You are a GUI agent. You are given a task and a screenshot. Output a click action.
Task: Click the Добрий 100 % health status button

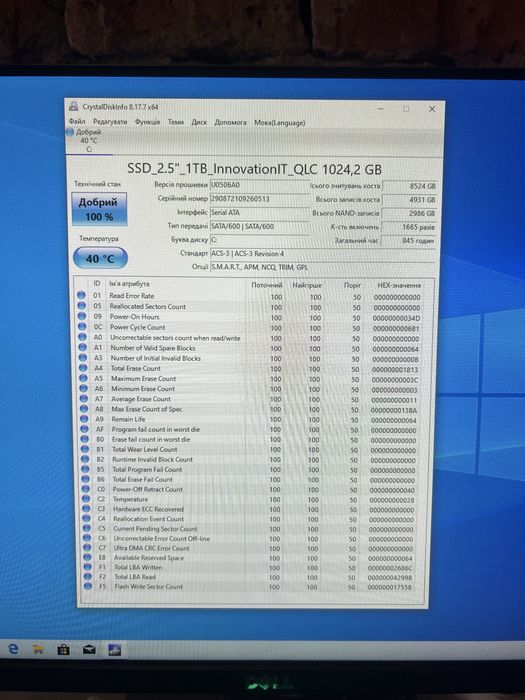pyautogui.click(x=99, y=209)
